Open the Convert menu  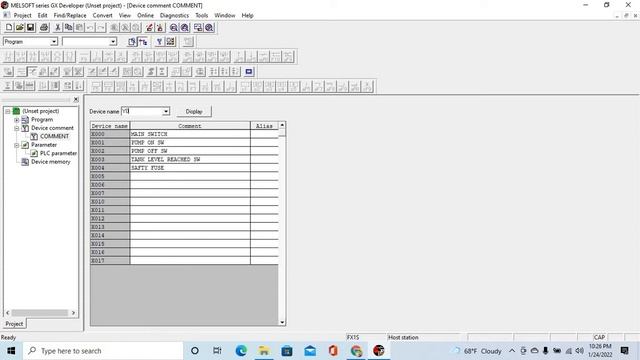click(x=102, y=16)
